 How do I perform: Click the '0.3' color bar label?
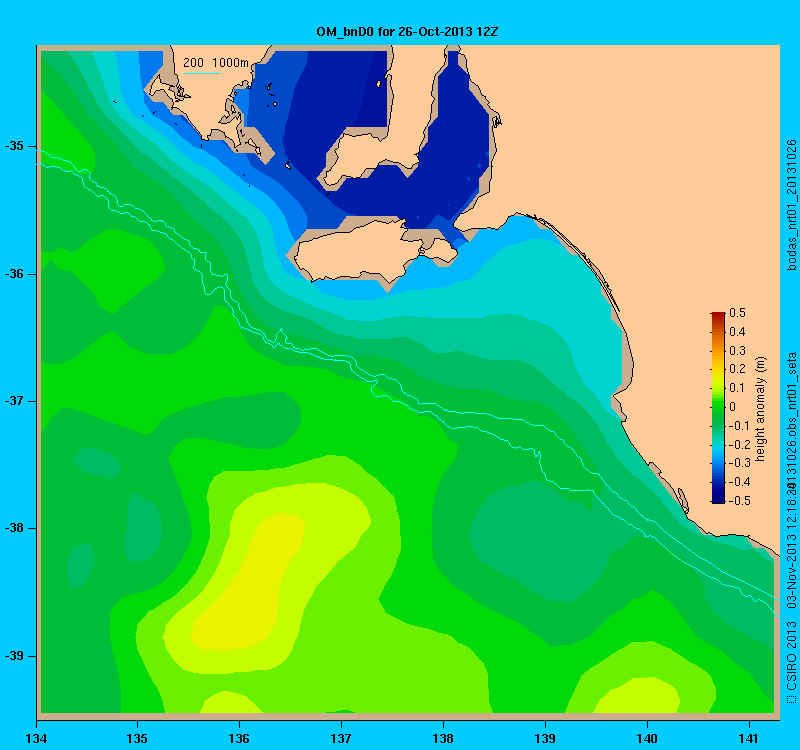pyautogui.click(x=737, y=351)
